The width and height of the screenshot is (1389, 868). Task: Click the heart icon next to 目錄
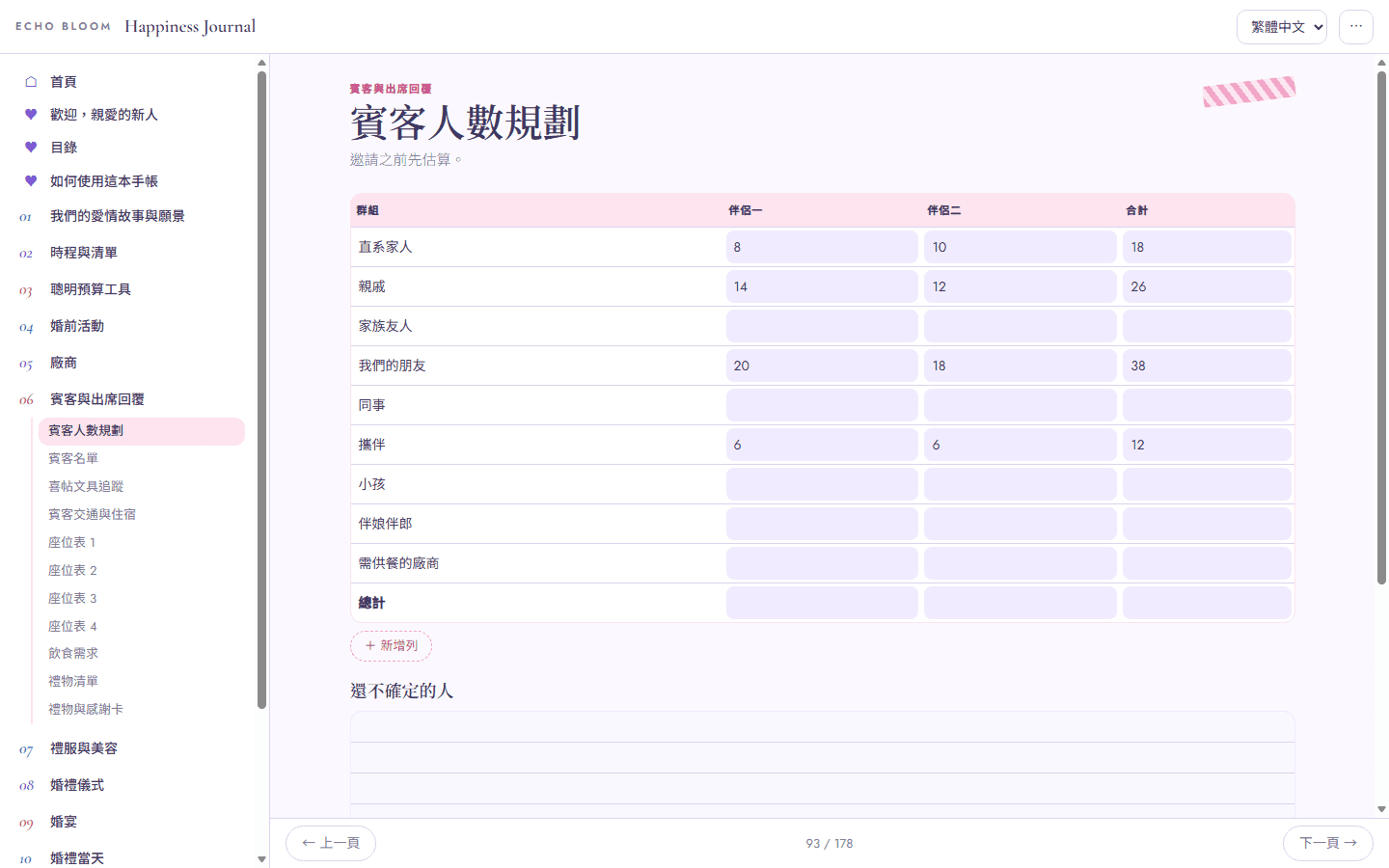pyautogui.click(x=31, y=148)
